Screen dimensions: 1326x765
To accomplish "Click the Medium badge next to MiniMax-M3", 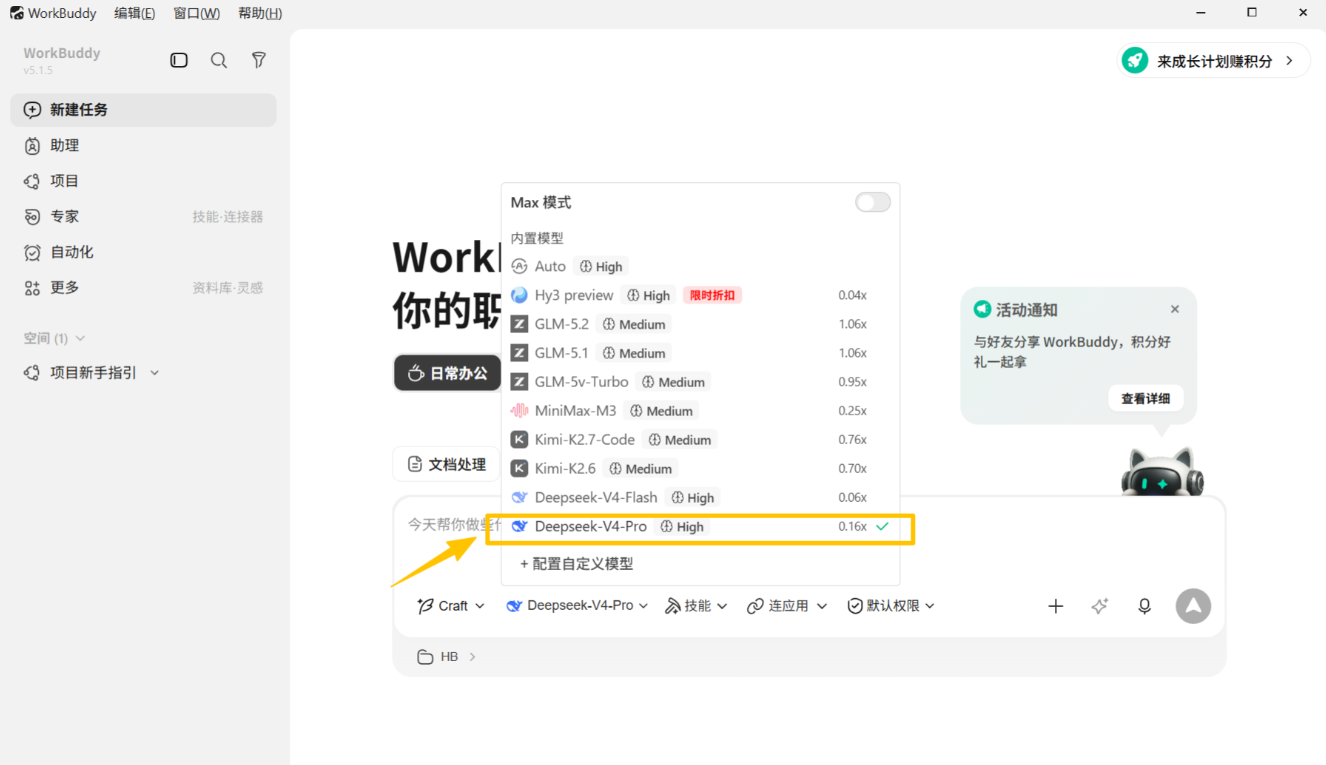I will (x=661, y=411).
